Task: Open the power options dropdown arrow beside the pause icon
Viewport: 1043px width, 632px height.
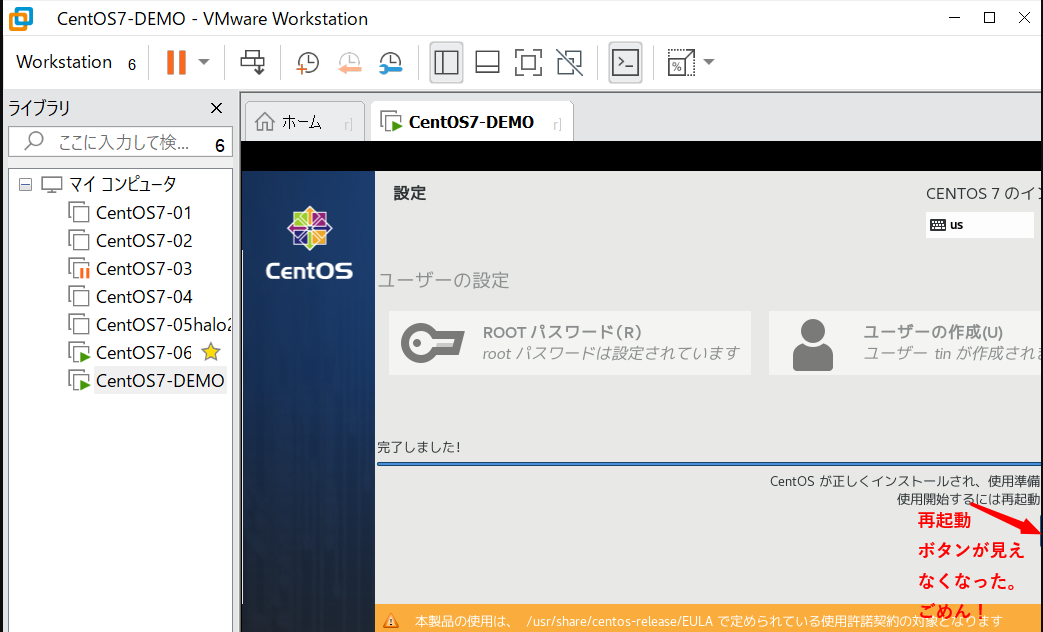Action: pyautogui.click(x=204, y=63)
